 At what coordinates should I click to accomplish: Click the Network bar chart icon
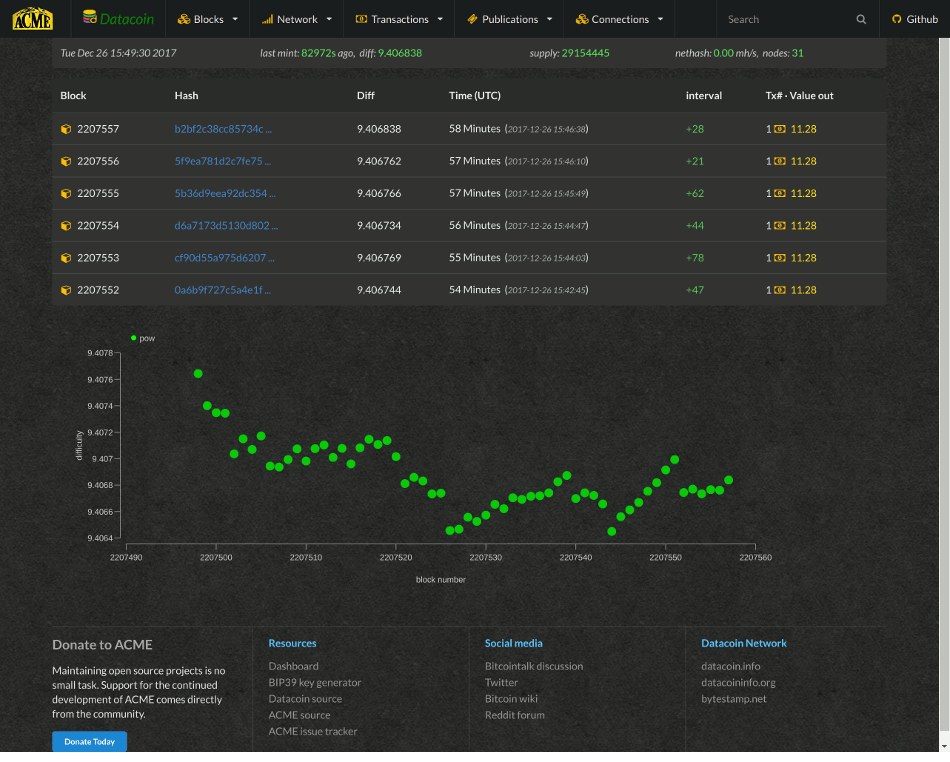(x=267, y=19)
